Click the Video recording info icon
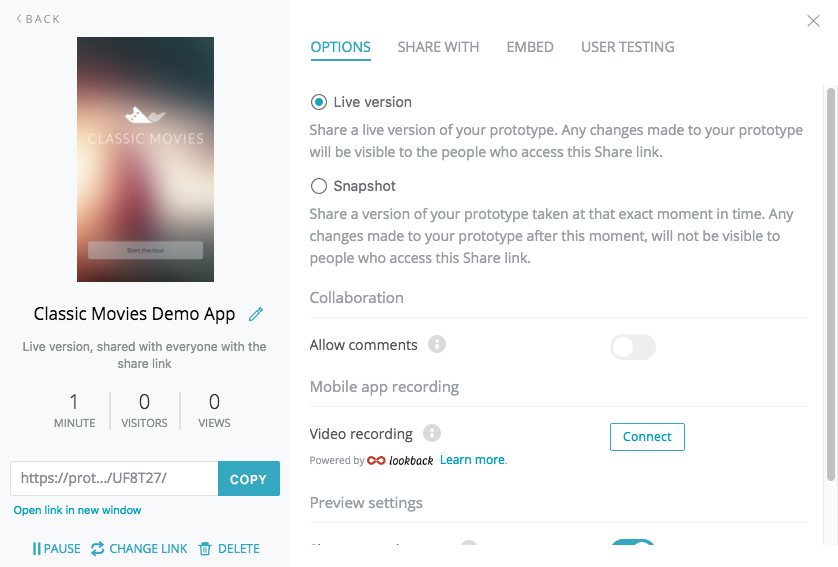Screen dimensions: 838x567 coord(432,434)
